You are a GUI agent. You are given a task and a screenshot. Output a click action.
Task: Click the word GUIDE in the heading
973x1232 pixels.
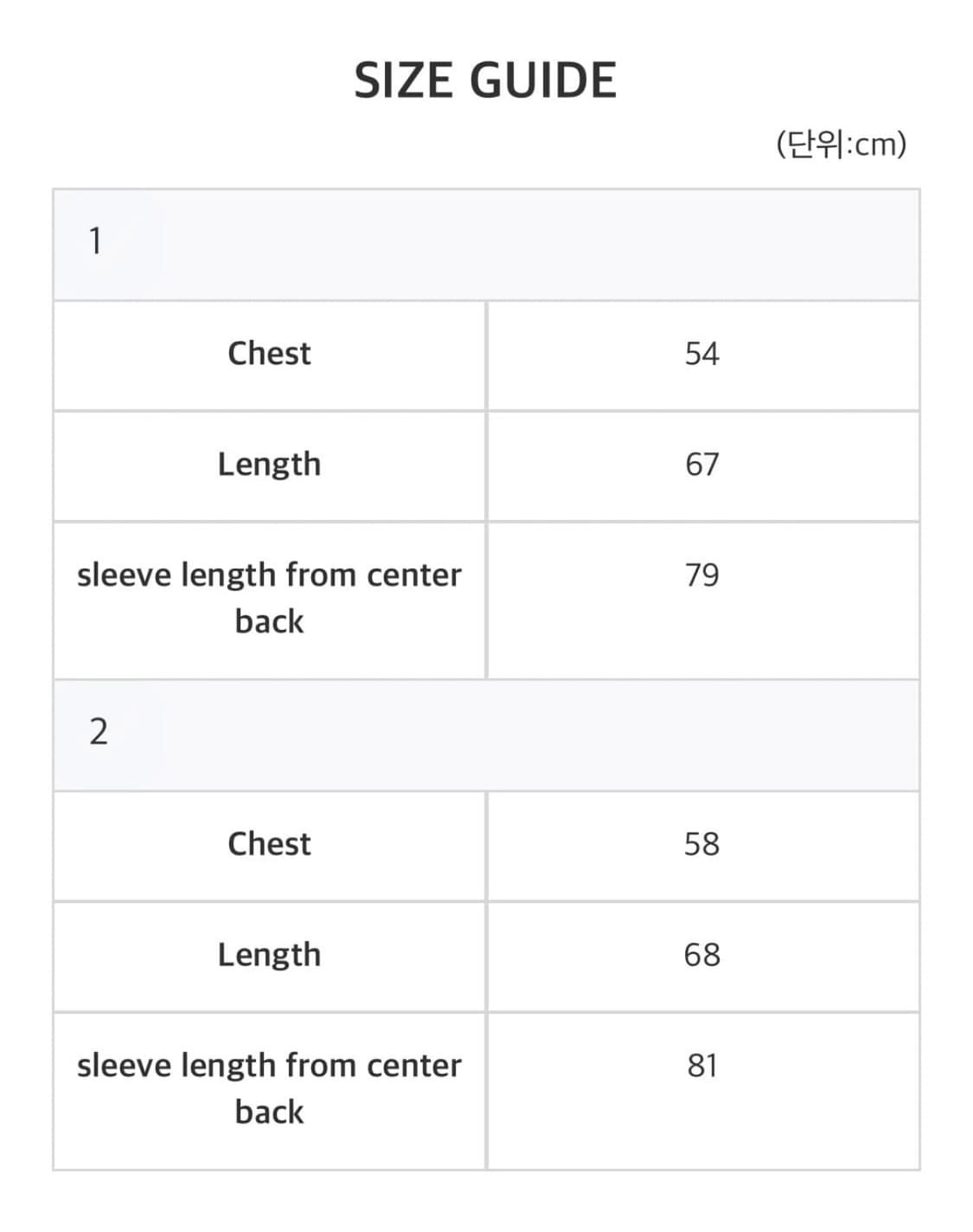544,80
